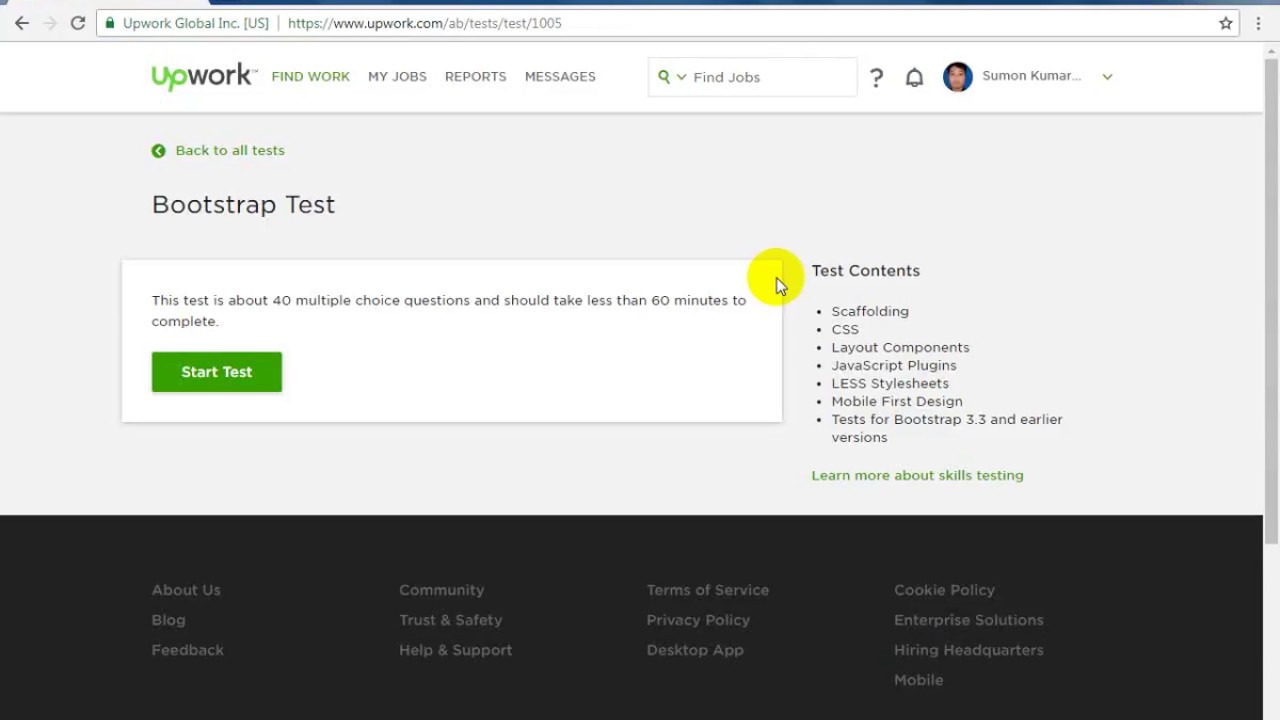Open Hiring Headquarters footer link
Screen dimensions: 1280x720
click(968, 650)
